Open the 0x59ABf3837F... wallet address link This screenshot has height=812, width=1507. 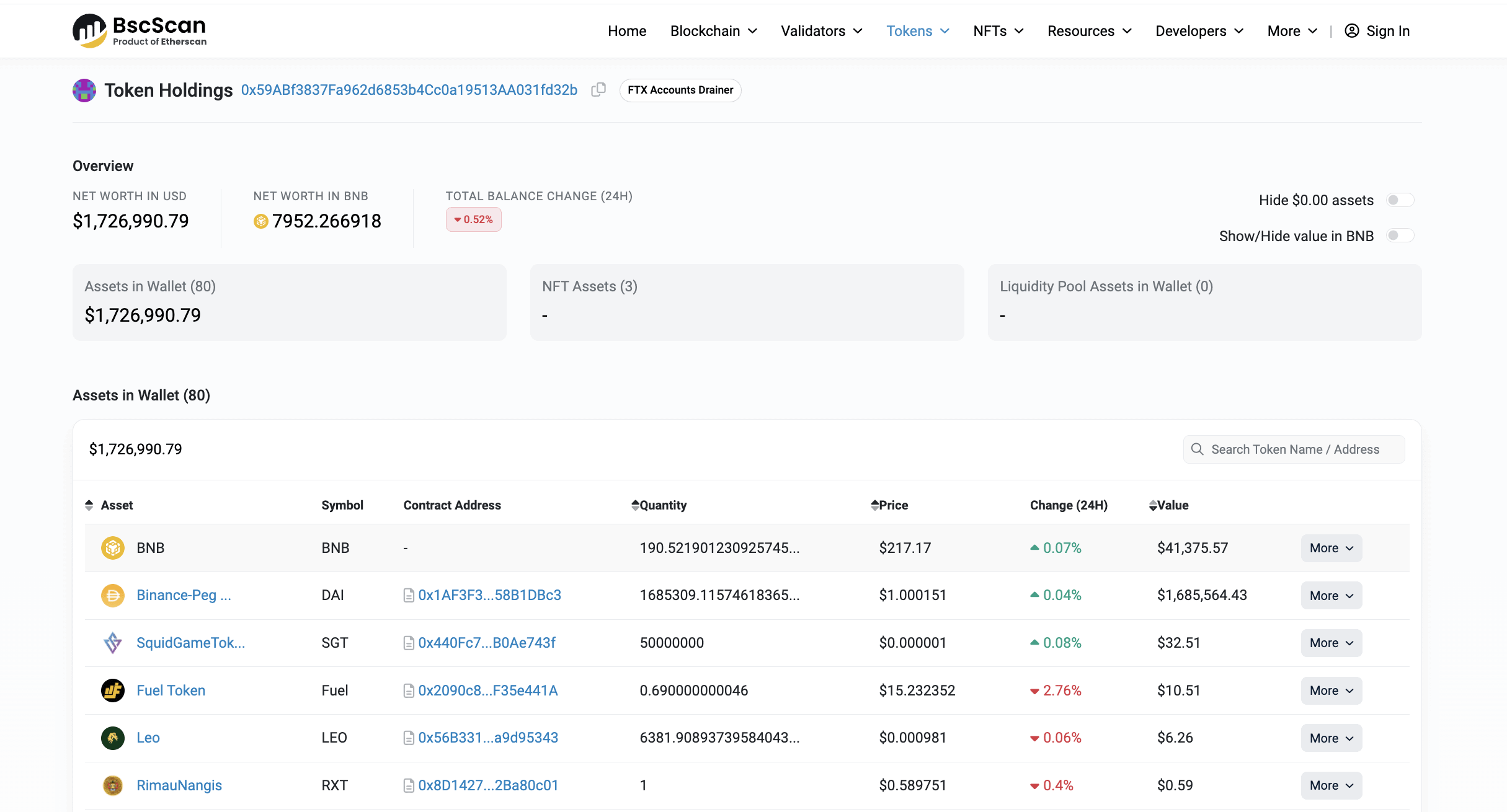[409, 90]
